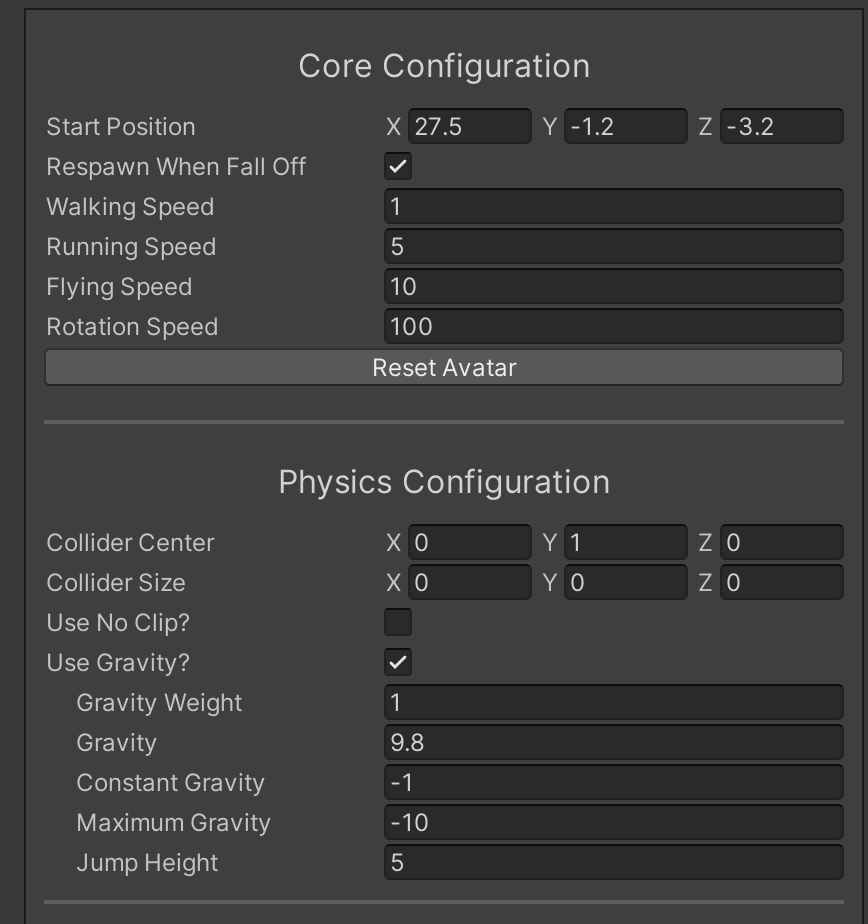Select the Running Speed input field

613,247
